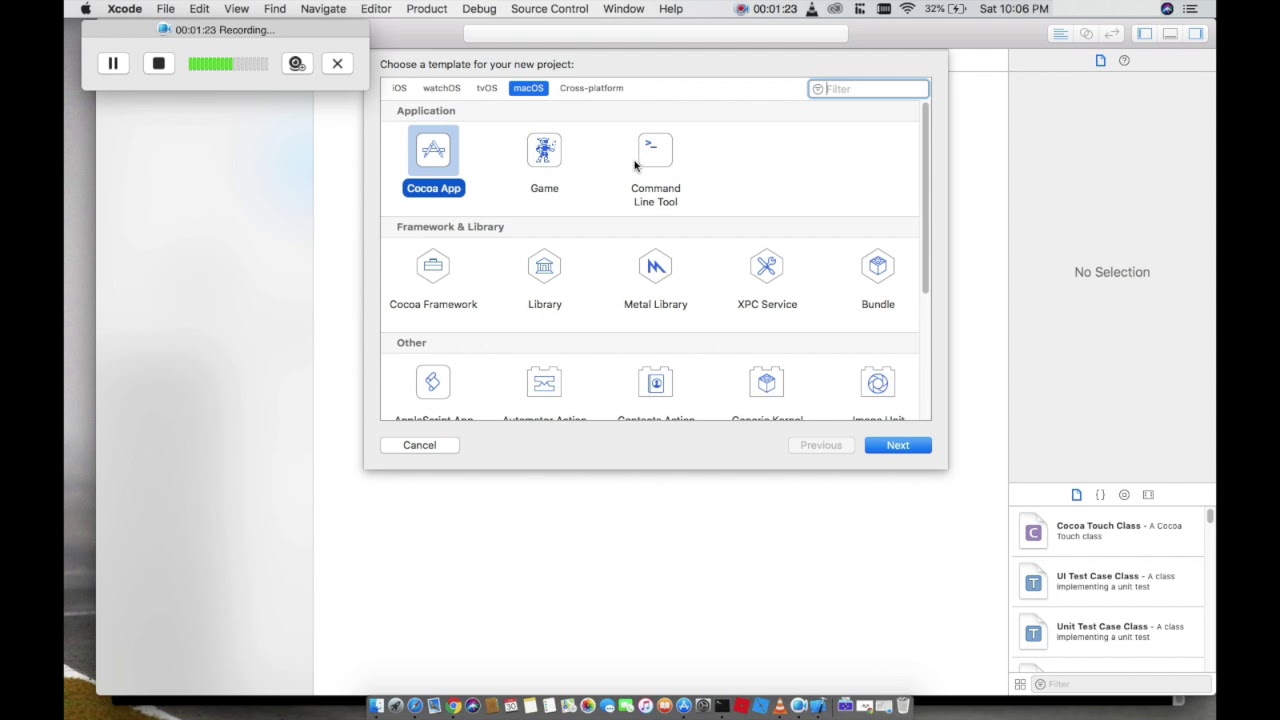This screenshot has height=720, width=1280.
Task: Open the Navigate menu
Action: pos(323,9)
